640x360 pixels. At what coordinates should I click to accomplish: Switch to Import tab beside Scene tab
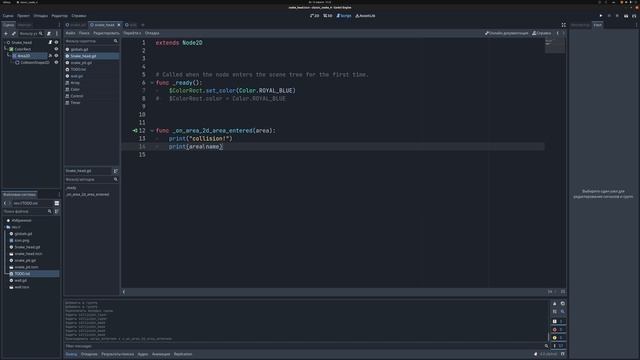tap(24, 25)
